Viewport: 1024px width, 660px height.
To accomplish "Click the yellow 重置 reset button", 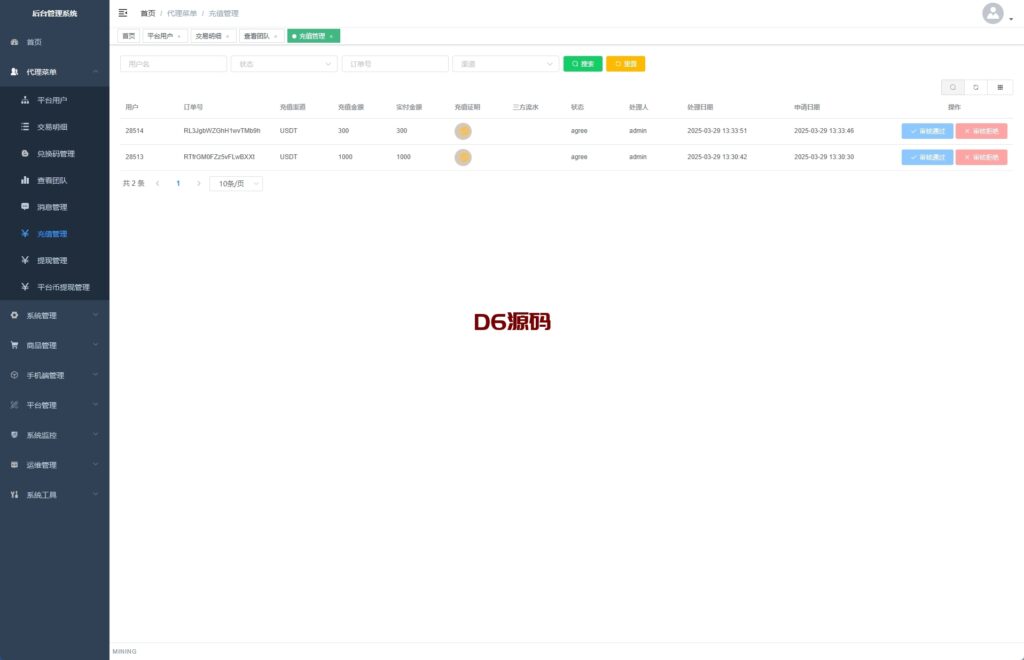I will pos(626,64).
